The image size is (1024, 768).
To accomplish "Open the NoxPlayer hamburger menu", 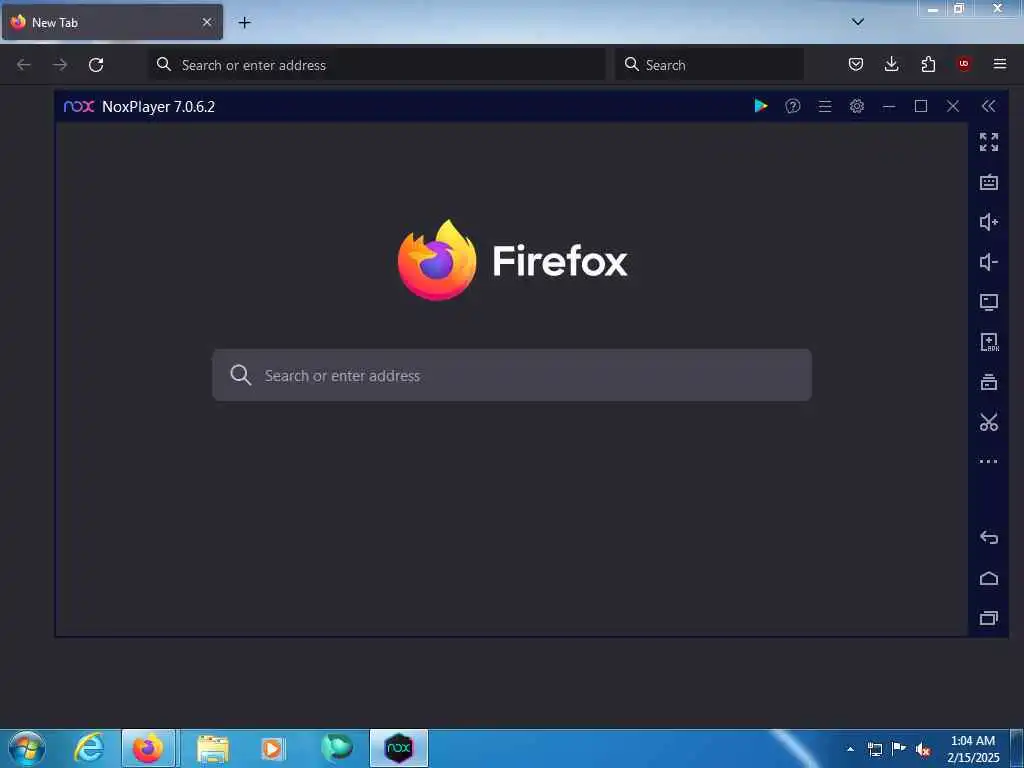I will coord(825,106).
